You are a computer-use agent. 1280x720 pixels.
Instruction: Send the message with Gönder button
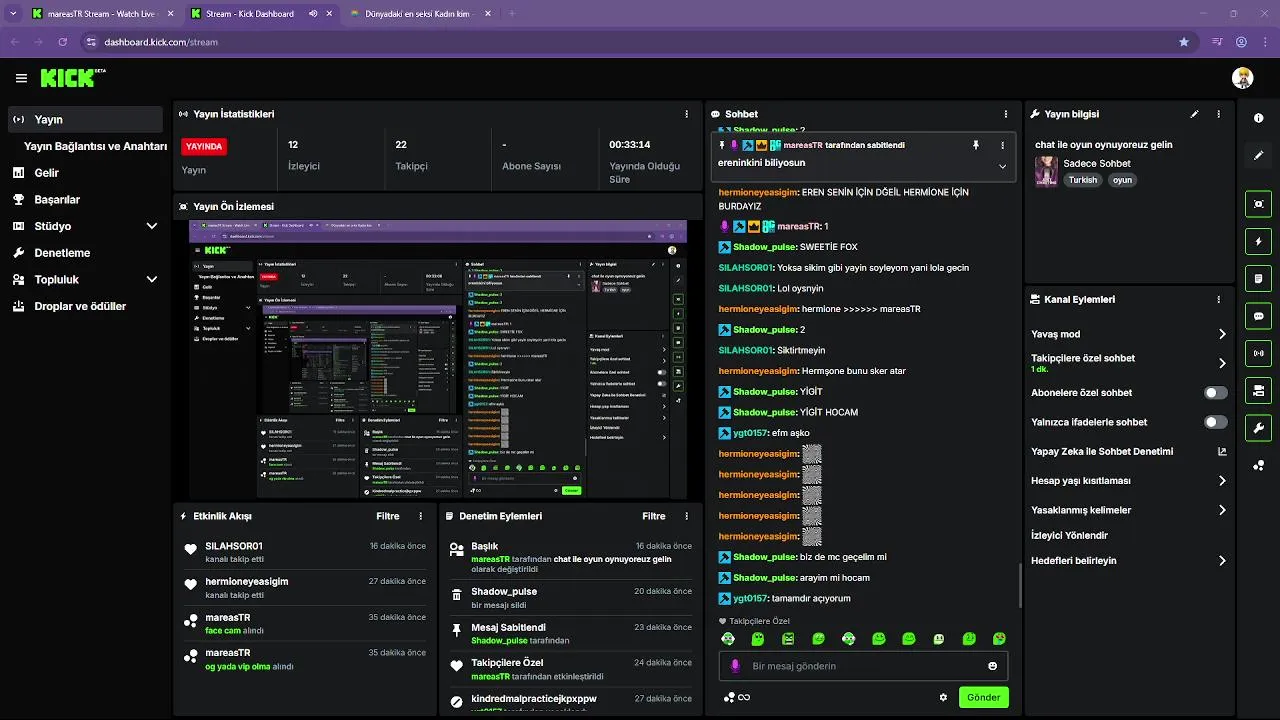pyautogui.click(x=984, y=697)
